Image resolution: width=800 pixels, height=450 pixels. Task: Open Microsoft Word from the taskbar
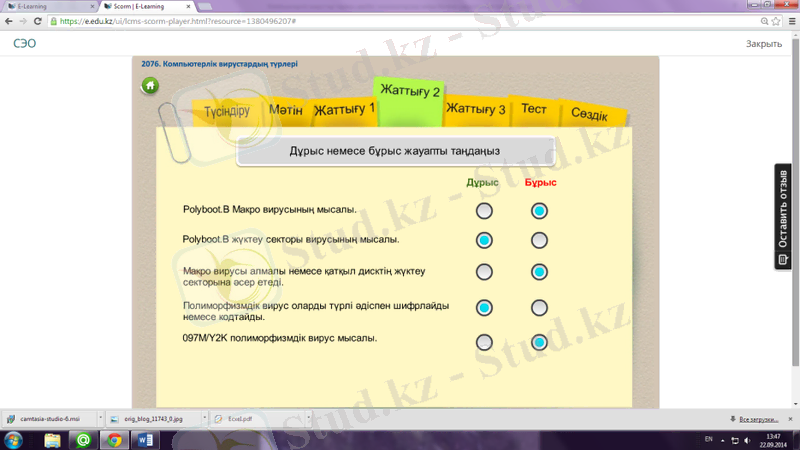pyautogui.click(x=143, y=439)
